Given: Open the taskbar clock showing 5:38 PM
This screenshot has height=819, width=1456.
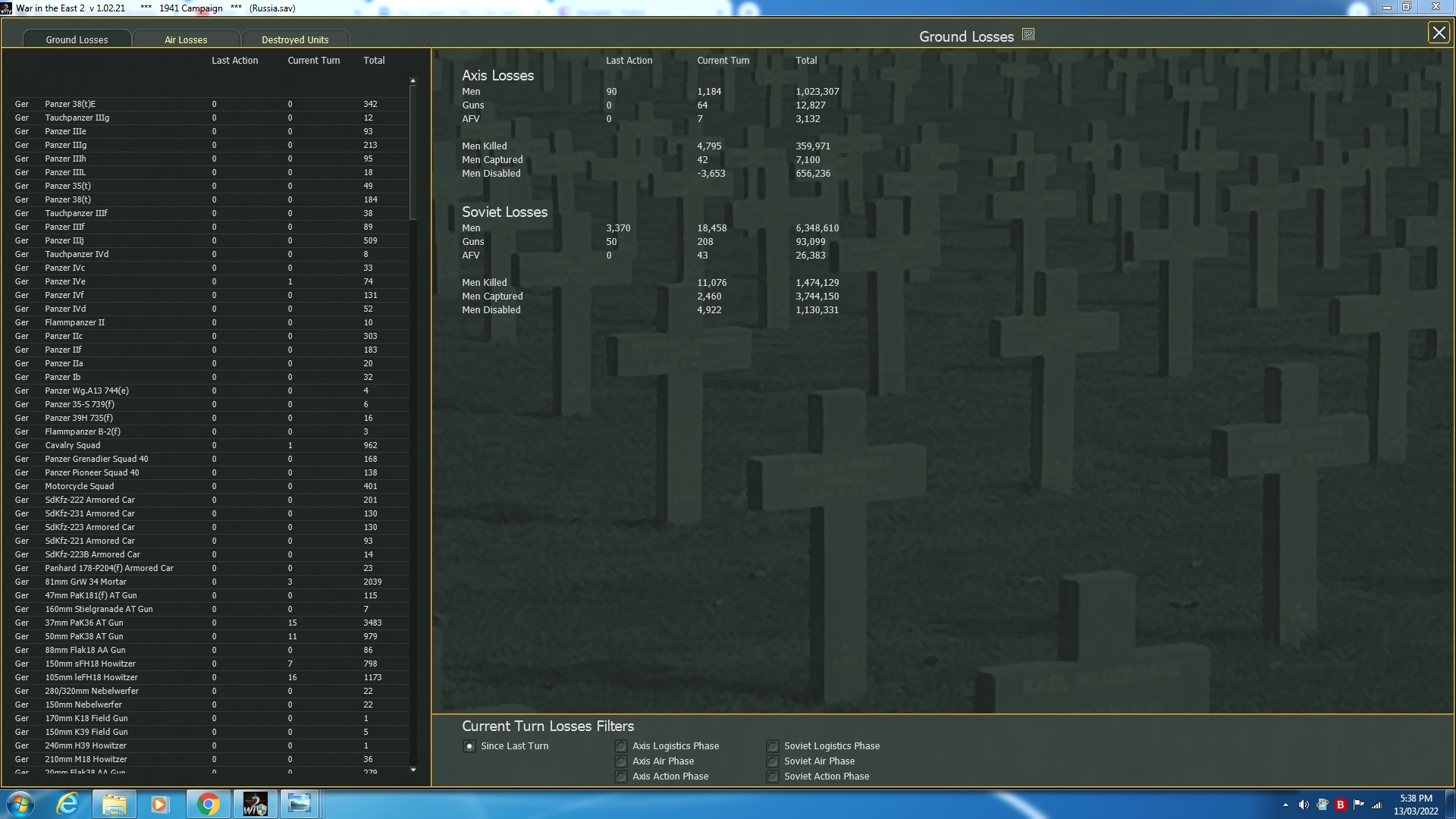Looking at the screenshot, I should (x=1416, y=805).
